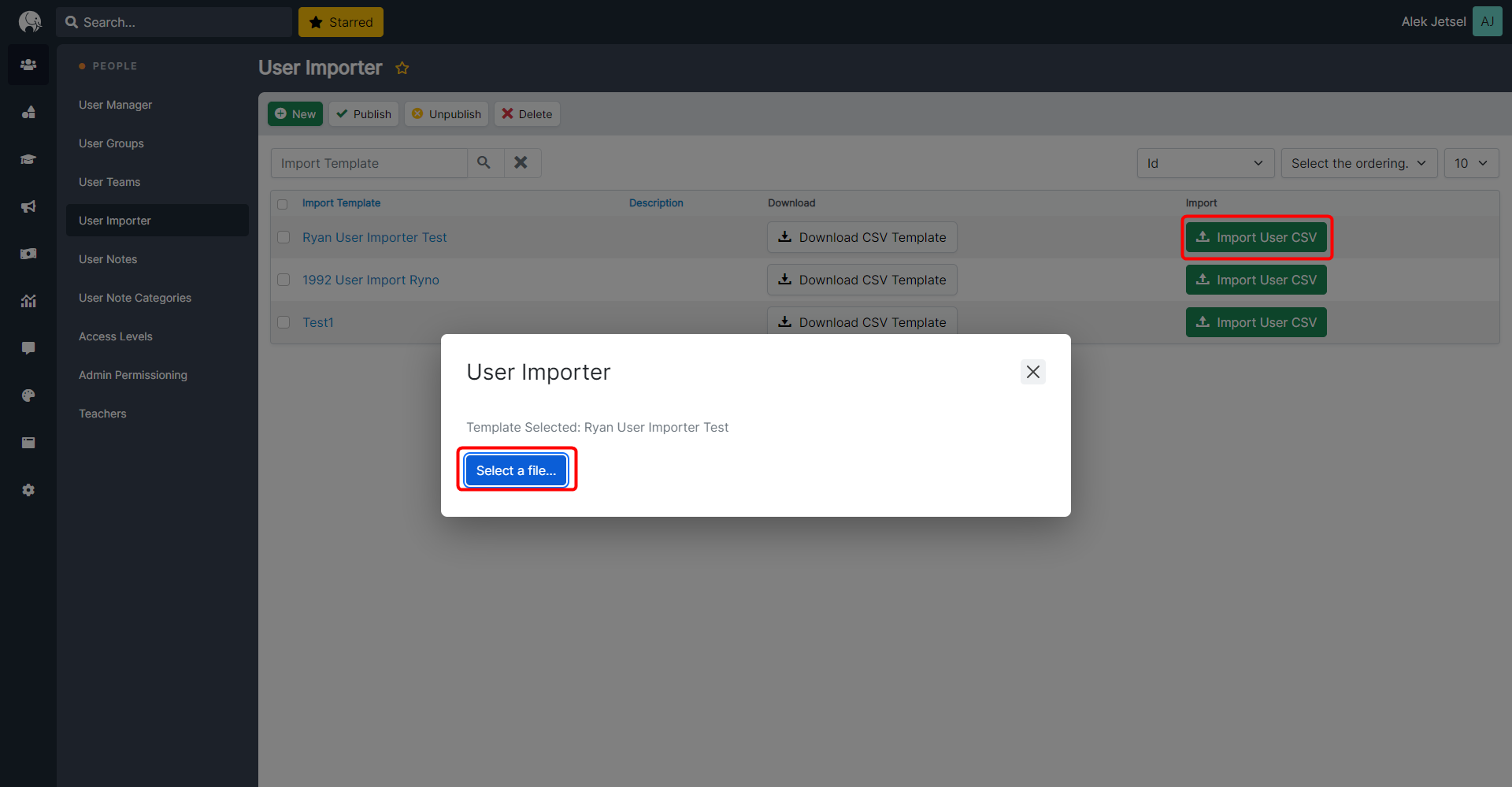The image size is (1512, 787).
Task: Open the Test1 template link
Action: [x=318, y=322]
